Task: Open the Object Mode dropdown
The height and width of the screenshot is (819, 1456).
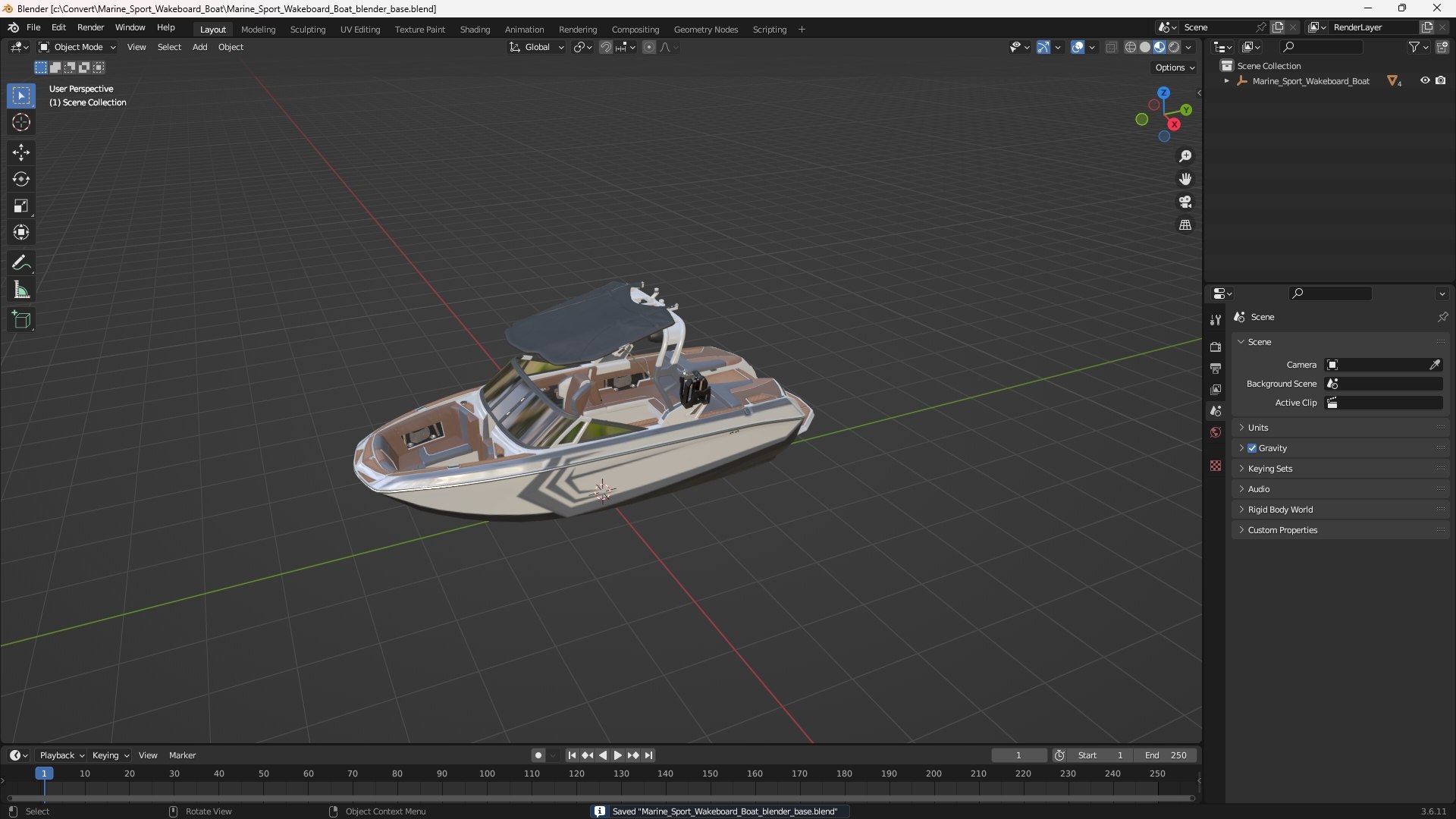Action: coord(77,47)
